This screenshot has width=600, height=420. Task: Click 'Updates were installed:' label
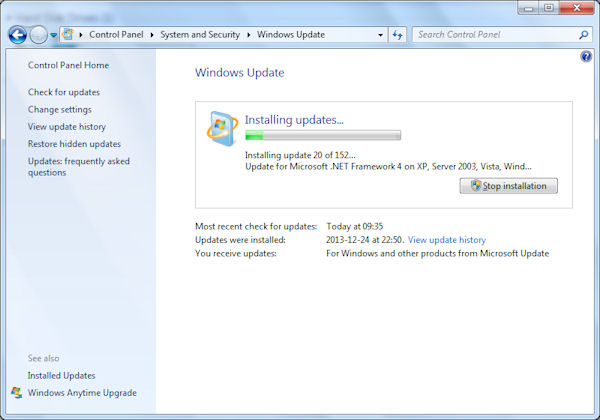tap(240, 240)
